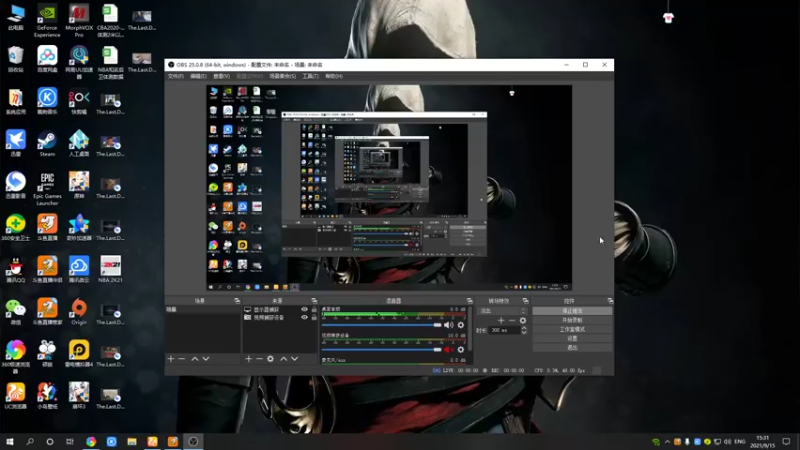Open Task View on the taskbar
800x450 pixels.
pos(70,442)
